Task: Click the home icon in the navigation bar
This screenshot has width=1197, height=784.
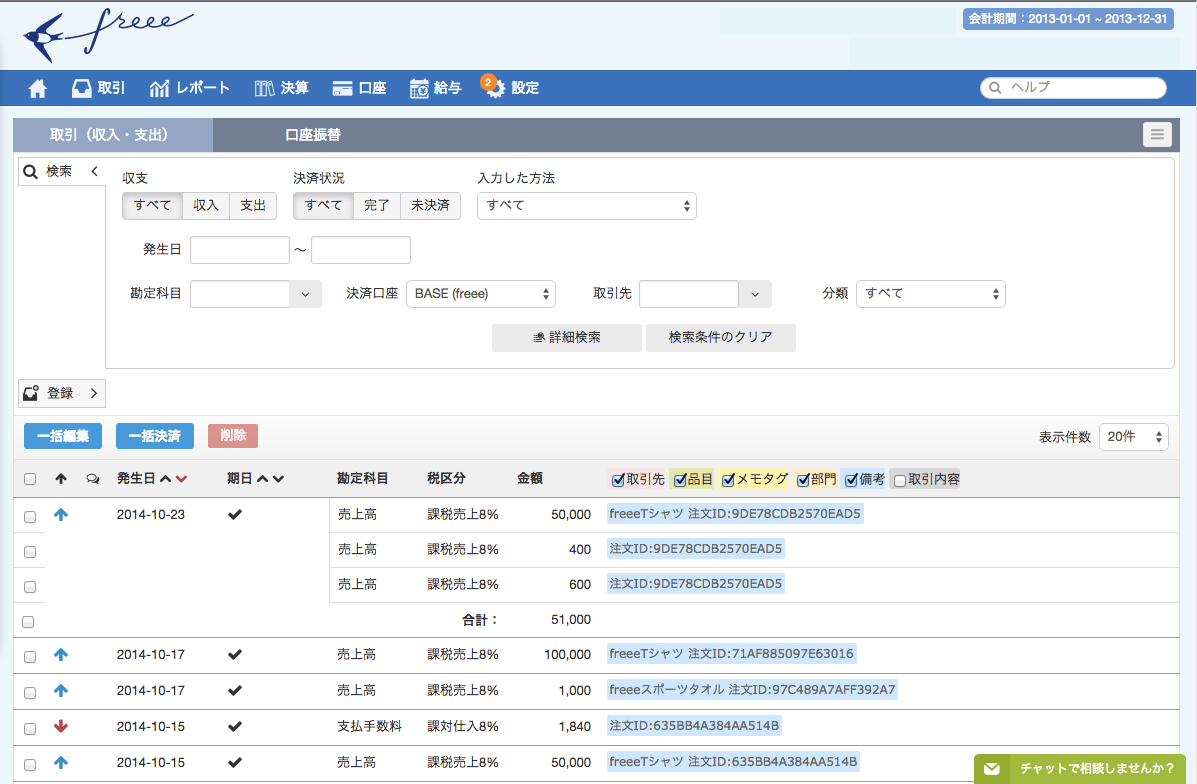Action: click(x=37, y=88)
